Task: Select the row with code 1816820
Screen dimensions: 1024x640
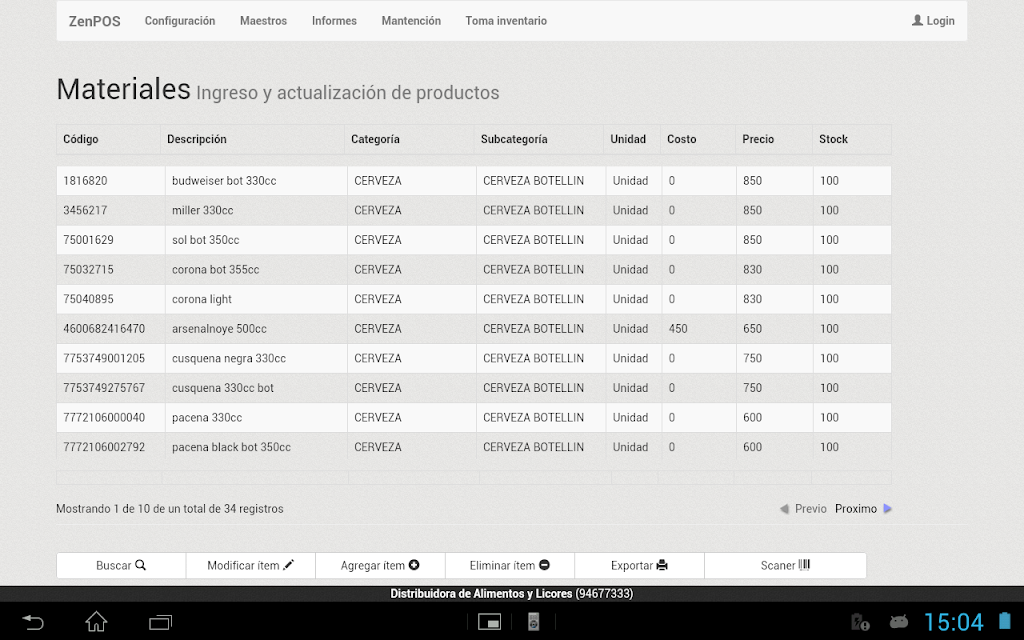Action: pyautogui.click(x=473, y=181)
